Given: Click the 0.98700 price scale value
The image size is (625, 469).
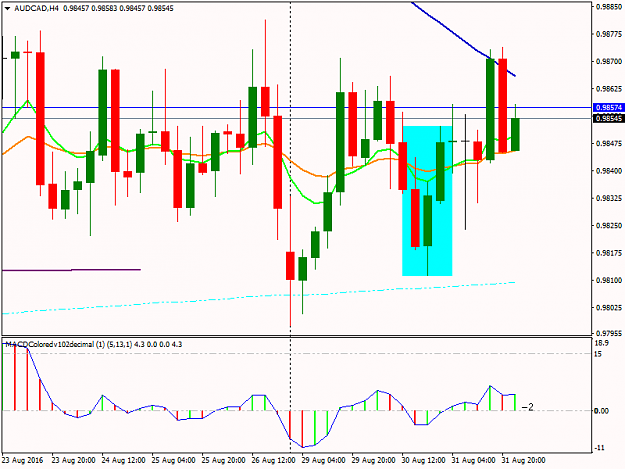Looking at the screenshot, I should click(x=609, y=61).
